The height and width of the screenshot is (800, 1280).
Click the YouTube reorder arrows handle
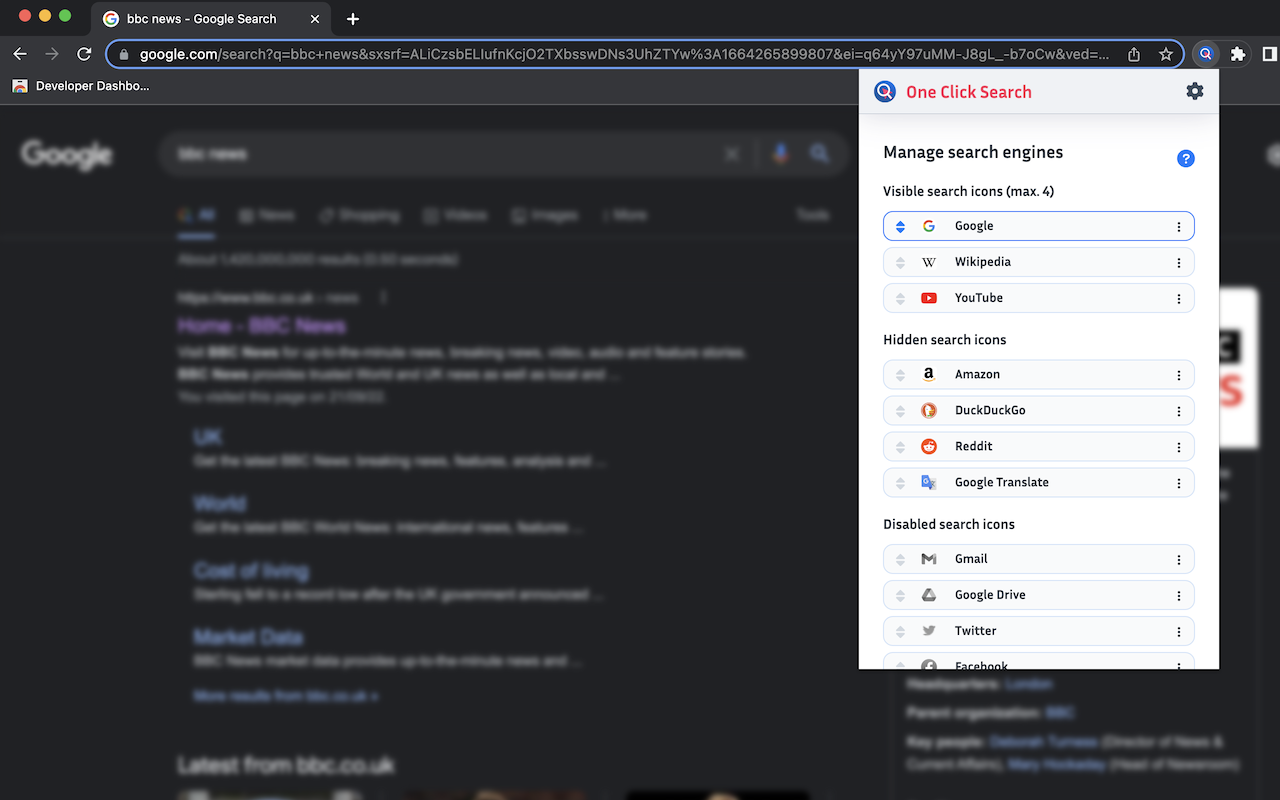pyautogui.click(x=900, y=299)
